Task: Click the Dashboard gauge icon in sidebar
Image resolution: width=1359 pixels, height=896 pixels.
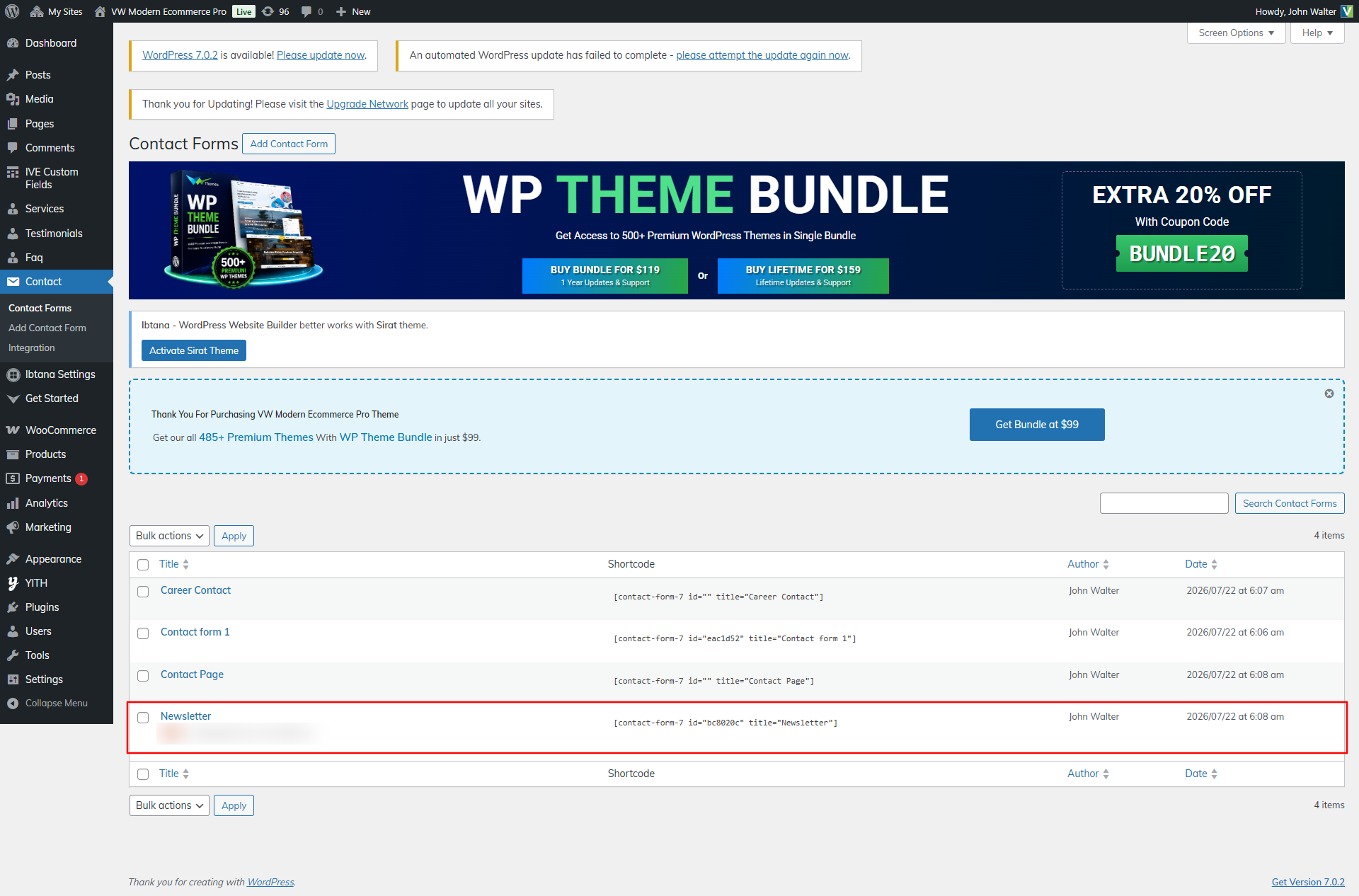Action: coord(13,43)
